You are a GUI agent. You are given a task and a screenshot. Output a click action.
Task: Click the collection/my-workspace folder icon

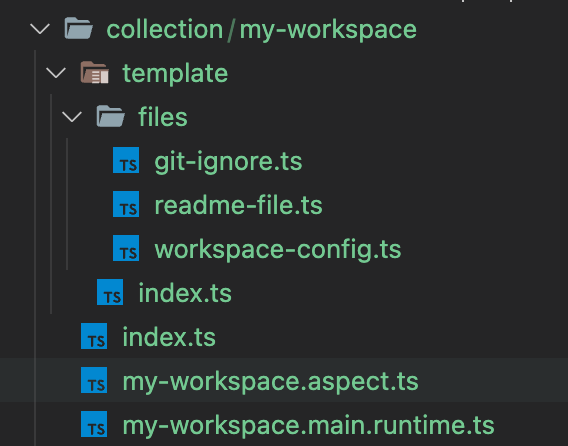(x=79, y=28)
